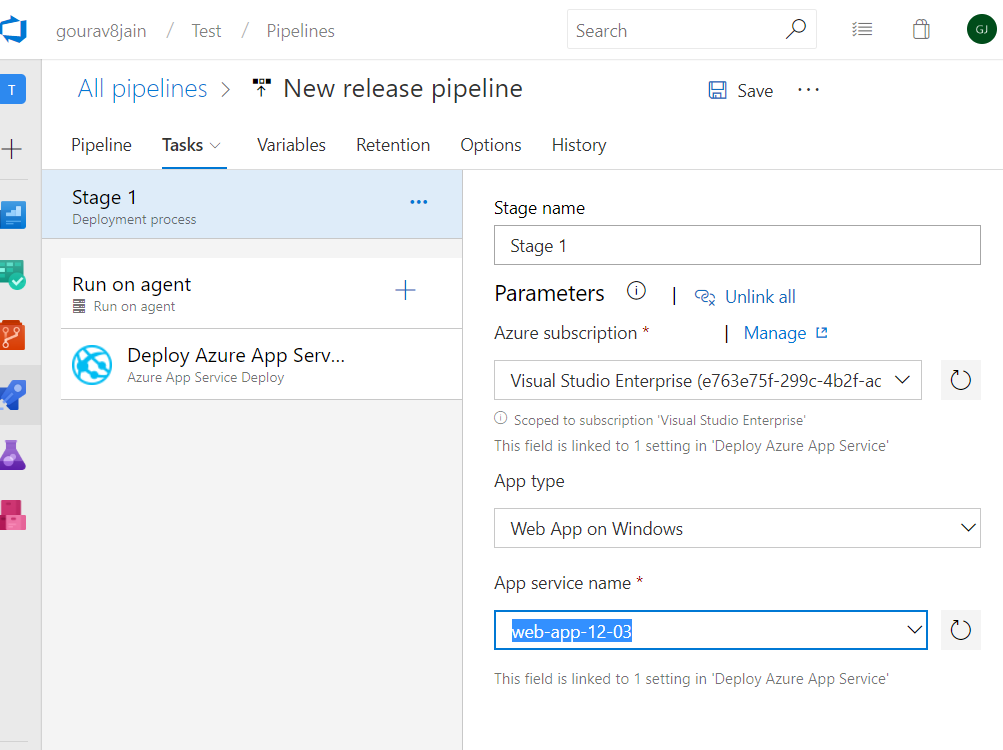
Task: Open Azure Repos sidebar icon
Action: coord(13,334)
